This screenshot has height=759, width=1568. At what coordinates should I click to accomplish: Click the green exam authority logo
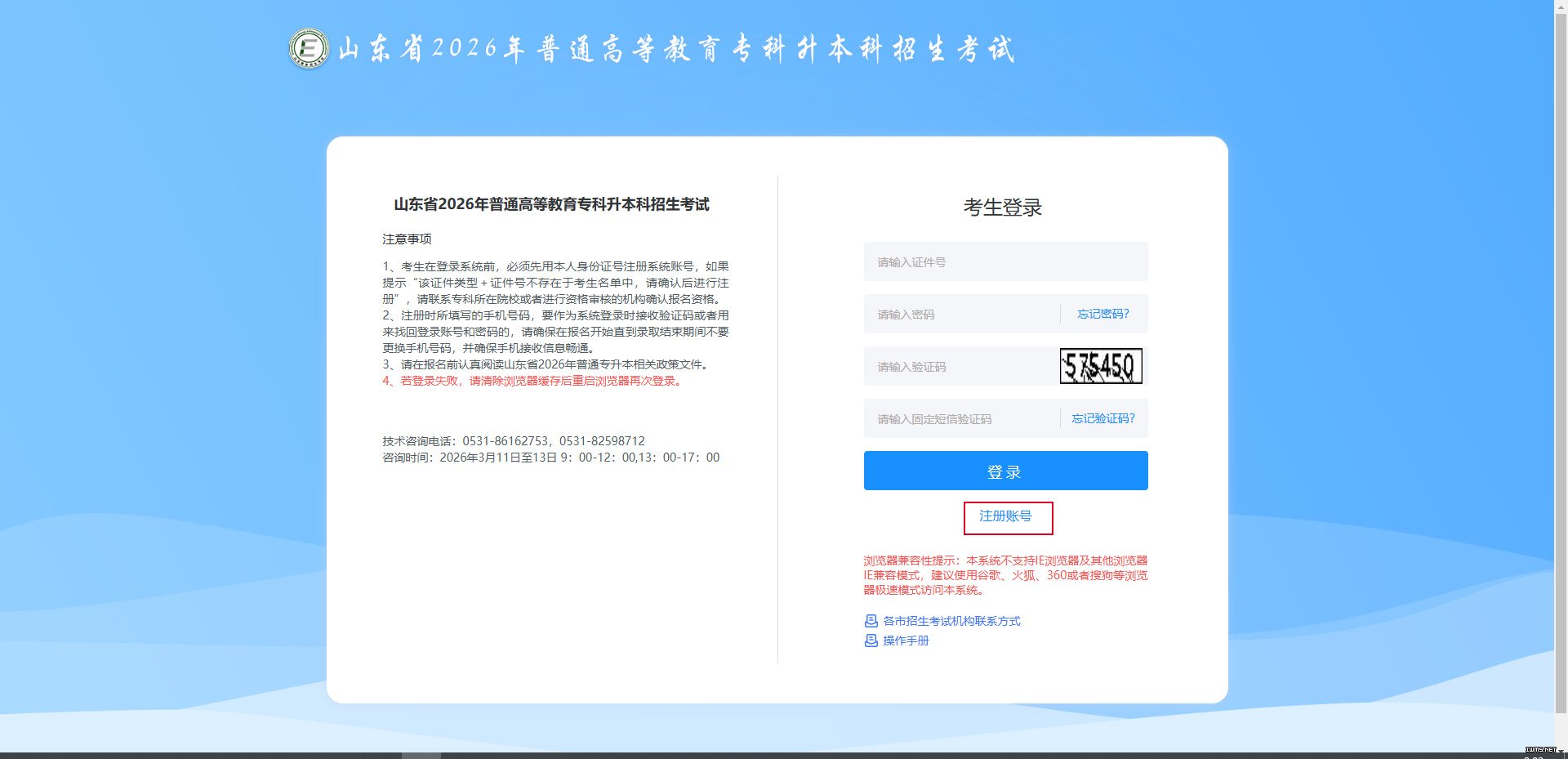pos(309,49)
